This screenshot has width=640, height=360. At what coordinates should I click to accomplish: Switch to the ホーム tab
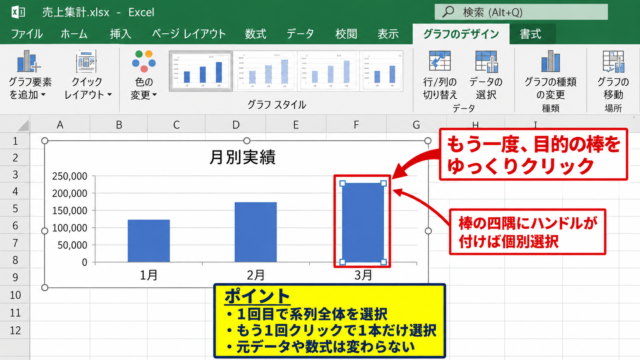pos(74,34)
